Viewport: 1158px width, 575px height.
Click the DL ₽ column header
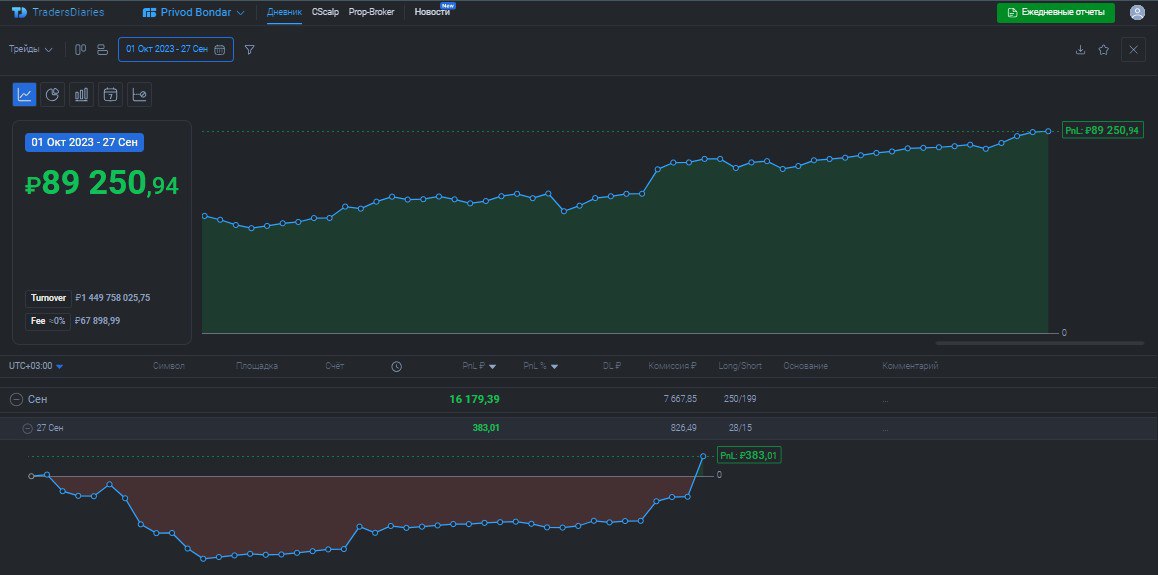(611, 366)
